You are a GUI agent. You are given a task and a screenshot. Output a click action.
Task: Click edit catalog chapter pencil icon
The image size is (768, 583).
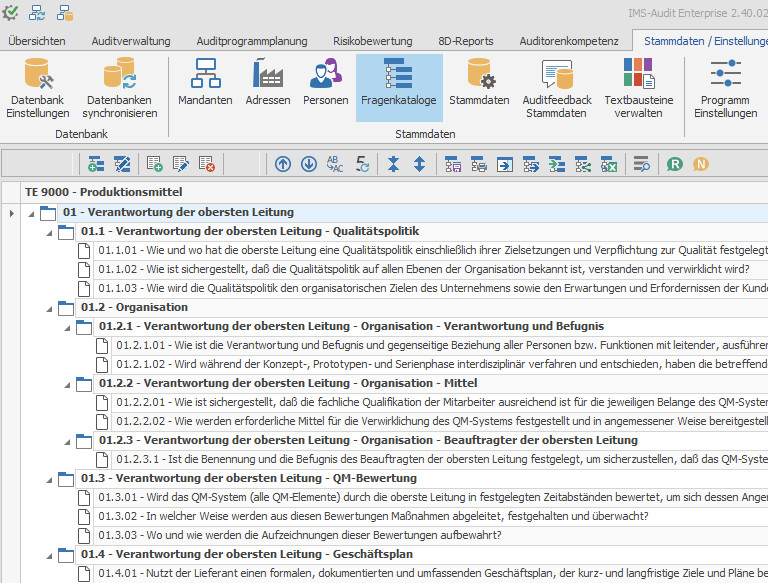click(122, 164)
